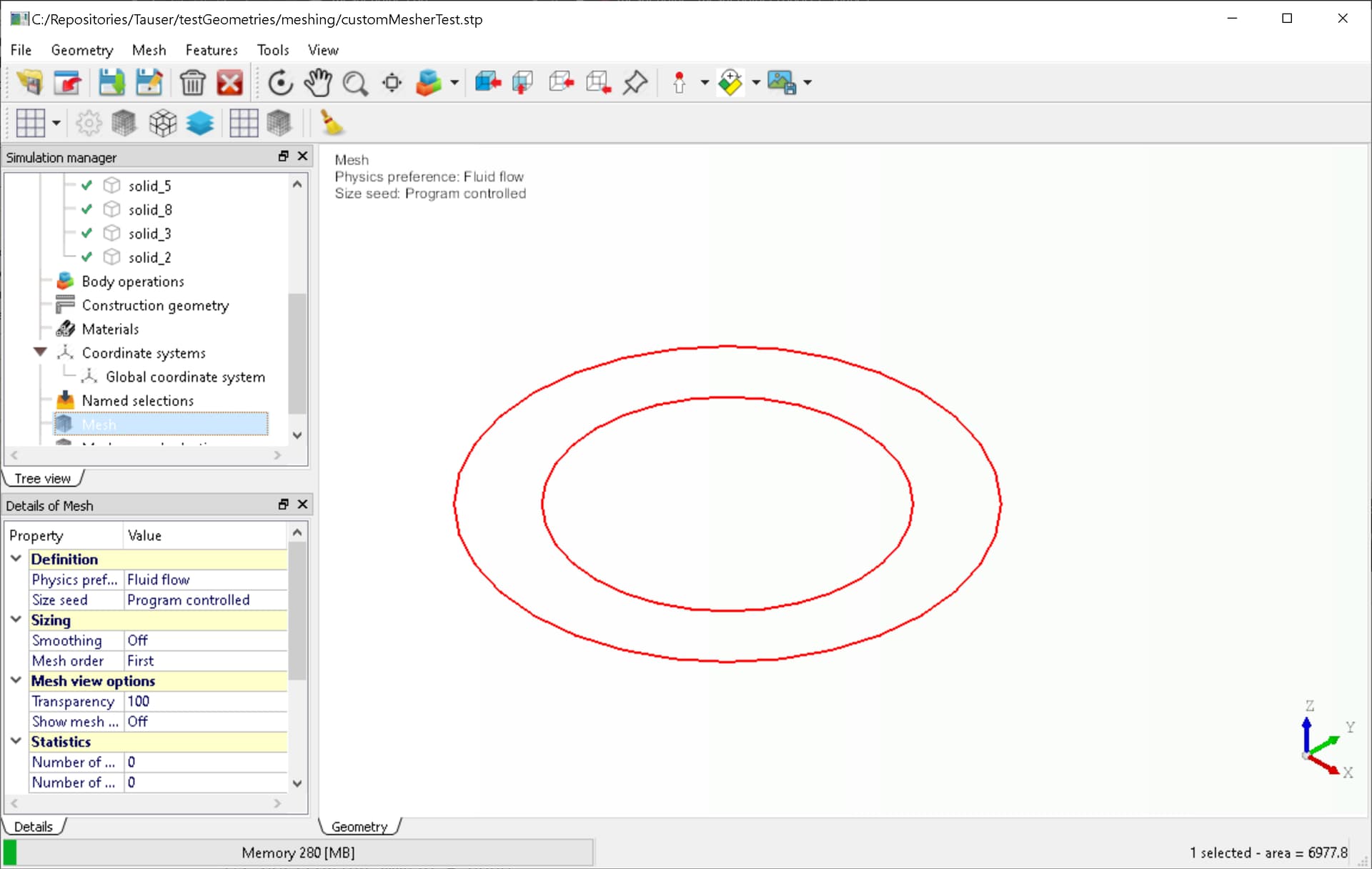Click the save screenshot image icon
The width and height of the screenshot is (1372, 869).
(x=782, y=83)
